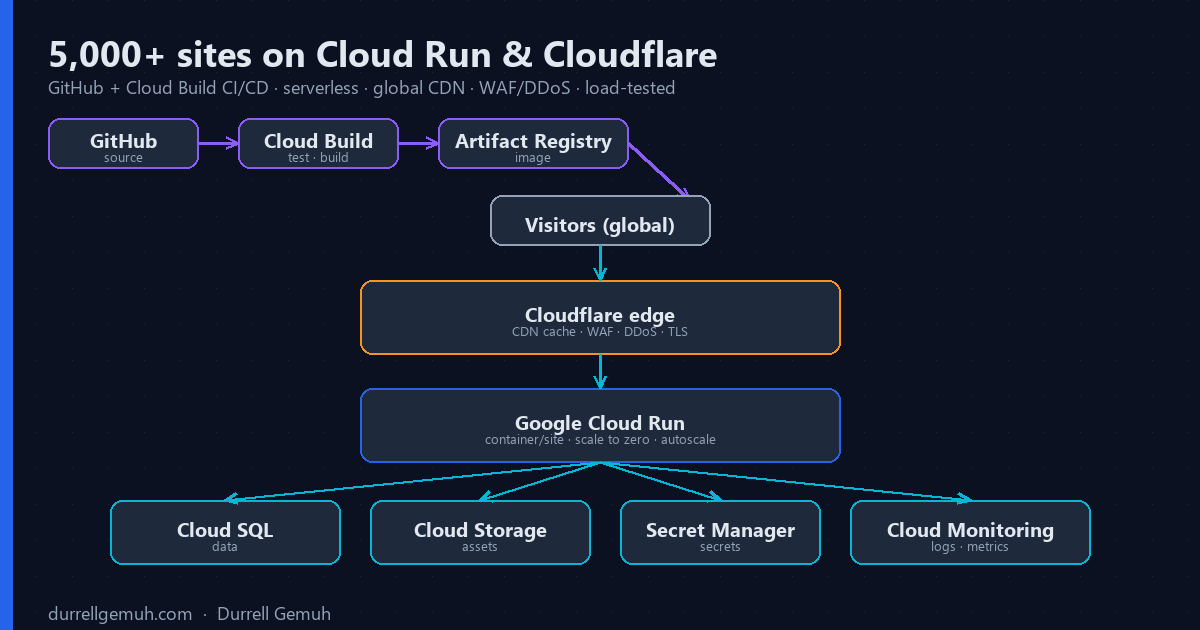This screenshot has width=1200, height=630.
Task: Click the 'Durrell Gemuh' author name
Action: [274, 614]
